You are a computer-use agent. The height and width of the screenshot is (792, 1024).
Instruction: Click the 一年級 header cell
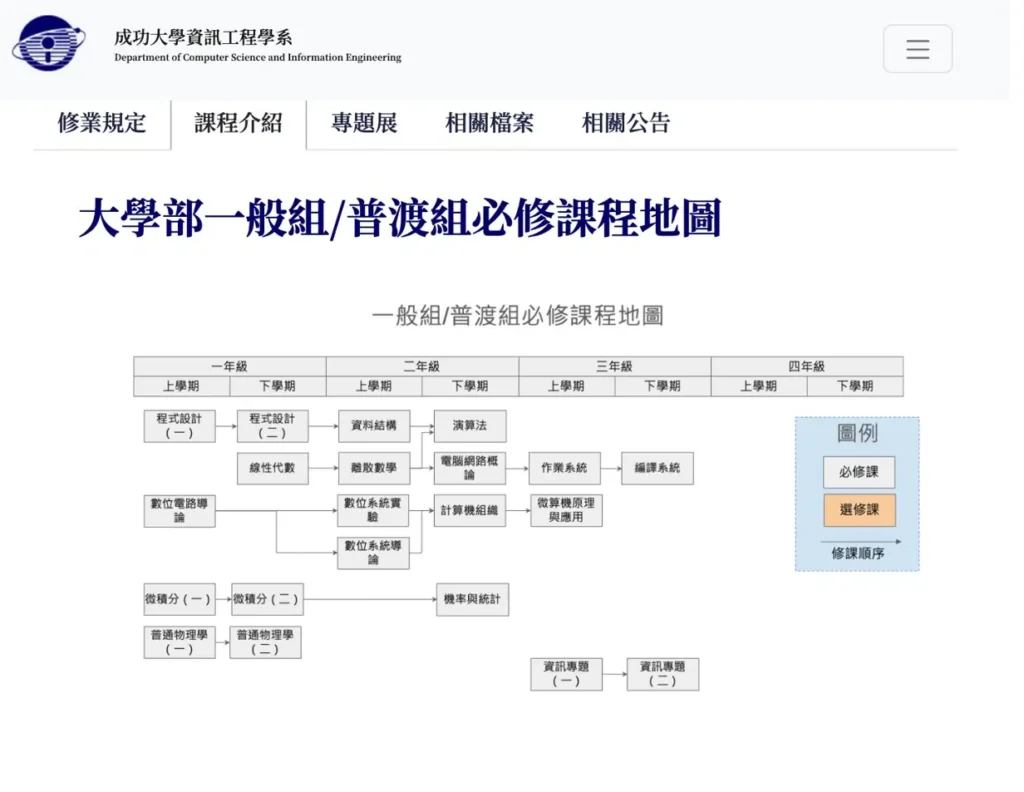(x=230, y=366)
